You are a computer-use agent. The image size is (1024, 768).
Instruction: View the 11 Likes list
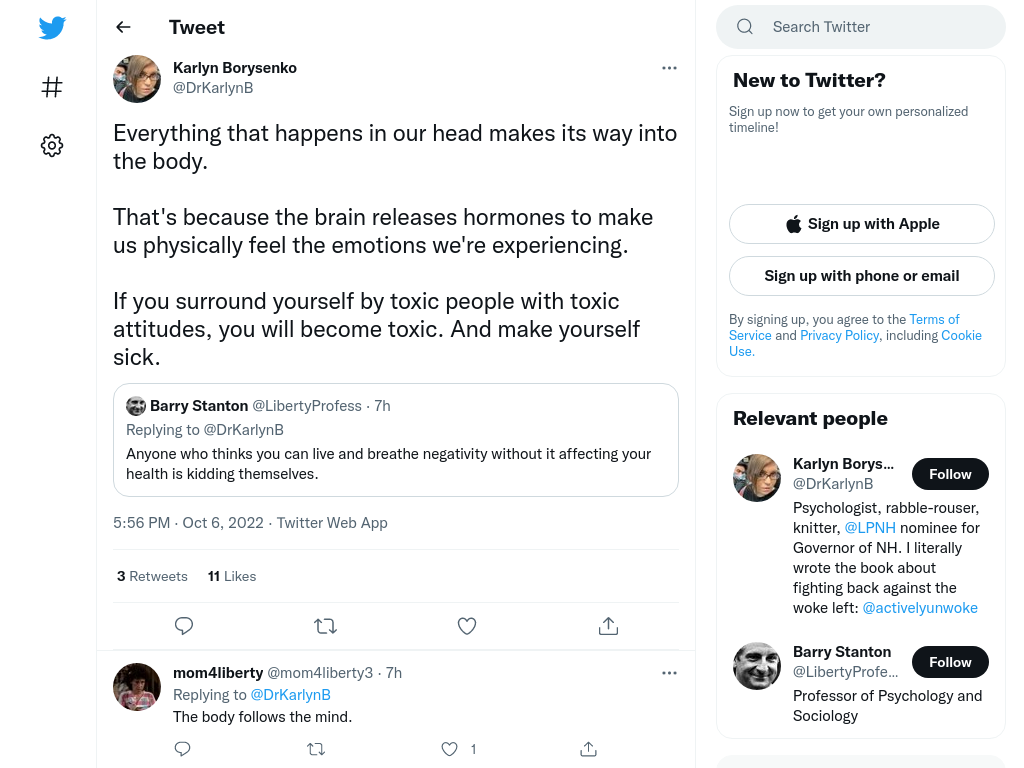[232, 576]
